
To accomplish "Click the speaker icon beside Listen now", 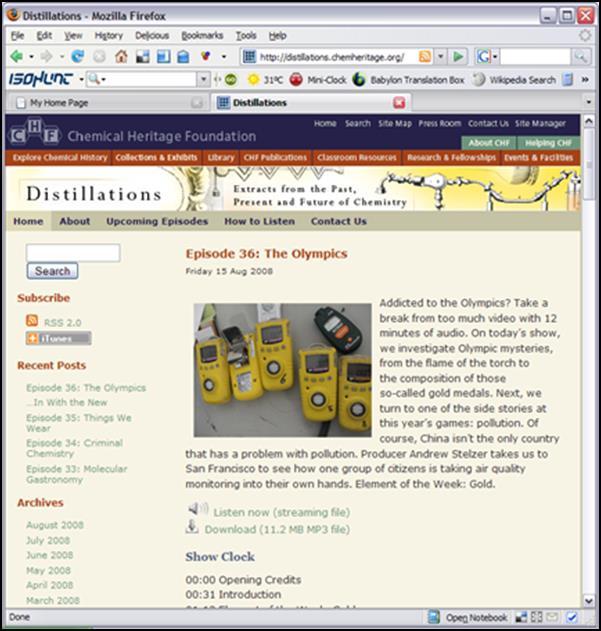I will point(198,509).
